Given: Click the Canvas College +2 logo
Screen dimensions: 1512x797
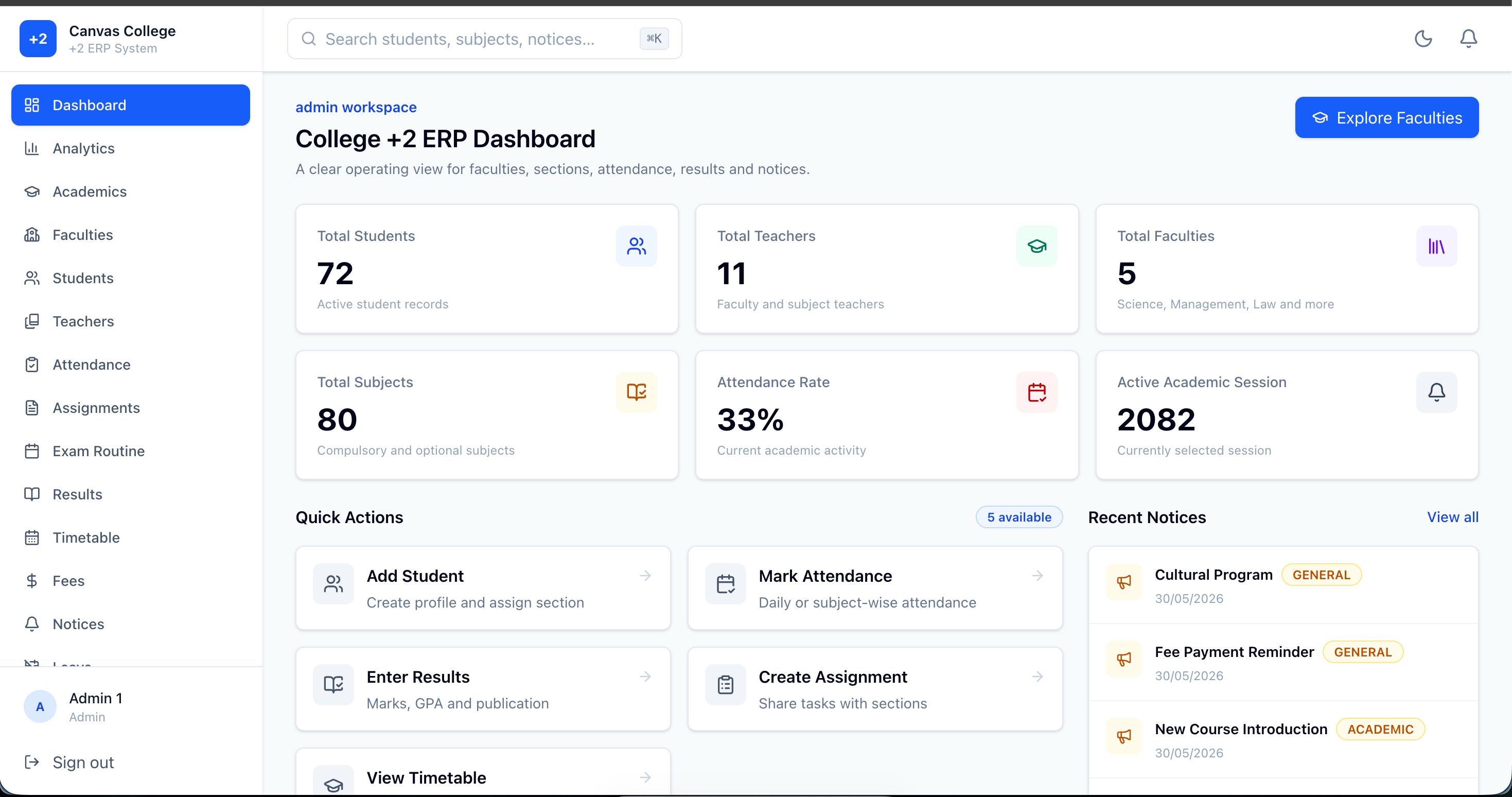Looking at the screenshot, I should 38,39.
